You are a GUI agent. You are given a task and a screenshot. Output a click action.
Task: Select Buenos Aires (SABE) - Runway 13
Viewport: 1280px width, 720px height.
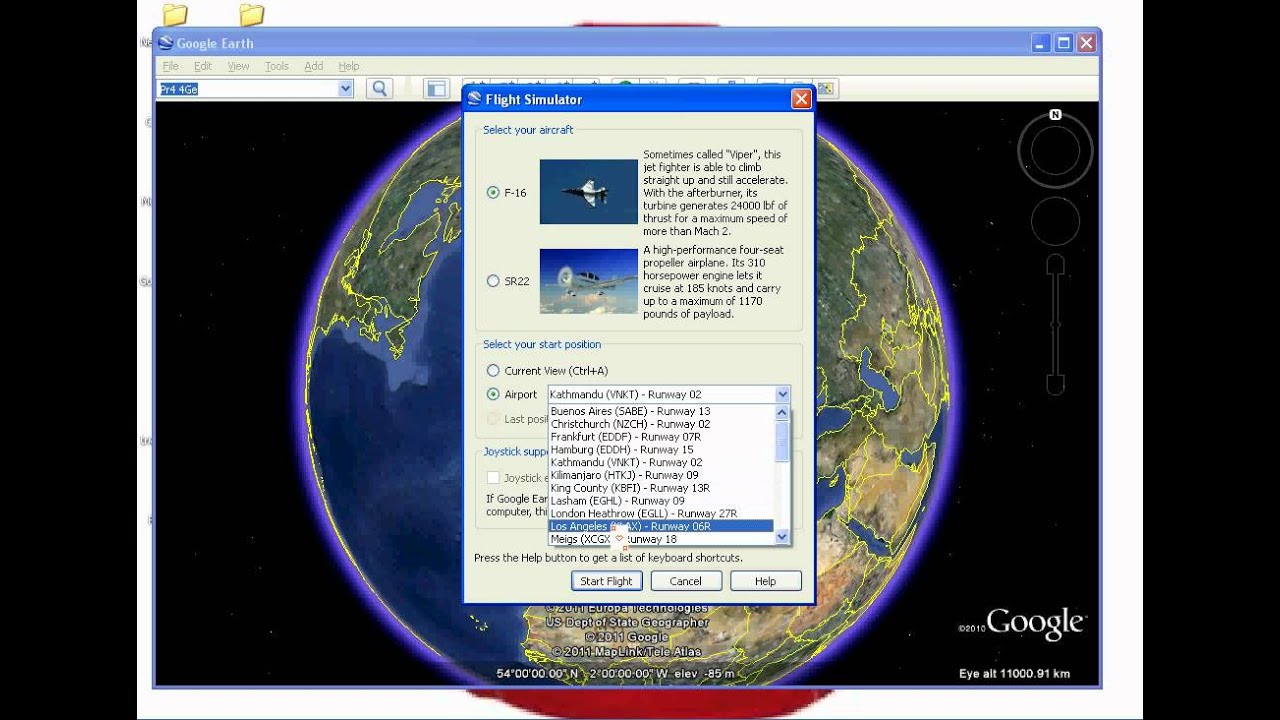661,411
